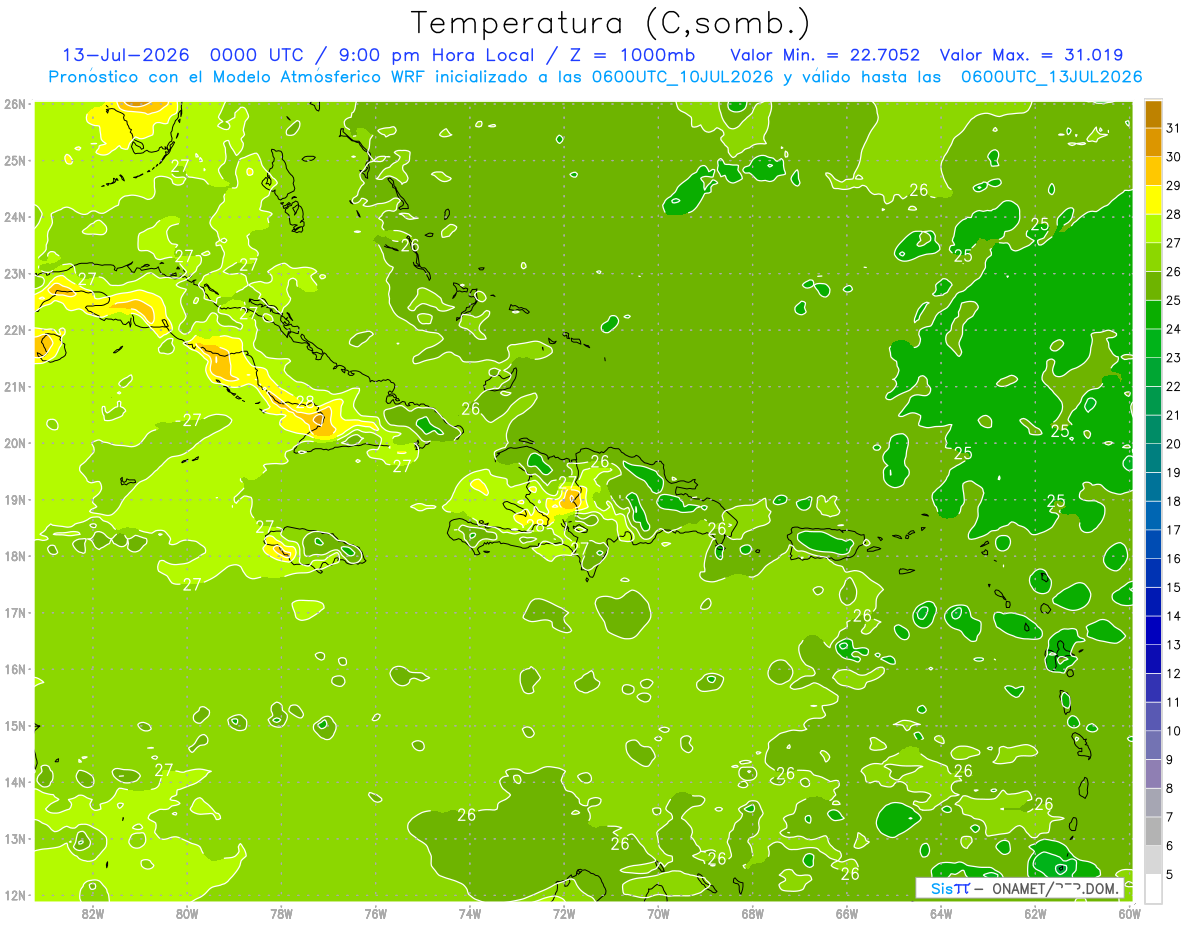Image resolution: width=1200 pixels, height=927 pixels.
Task: Select the date text '13-Jul-2026'
Action: tap(128, 55)
